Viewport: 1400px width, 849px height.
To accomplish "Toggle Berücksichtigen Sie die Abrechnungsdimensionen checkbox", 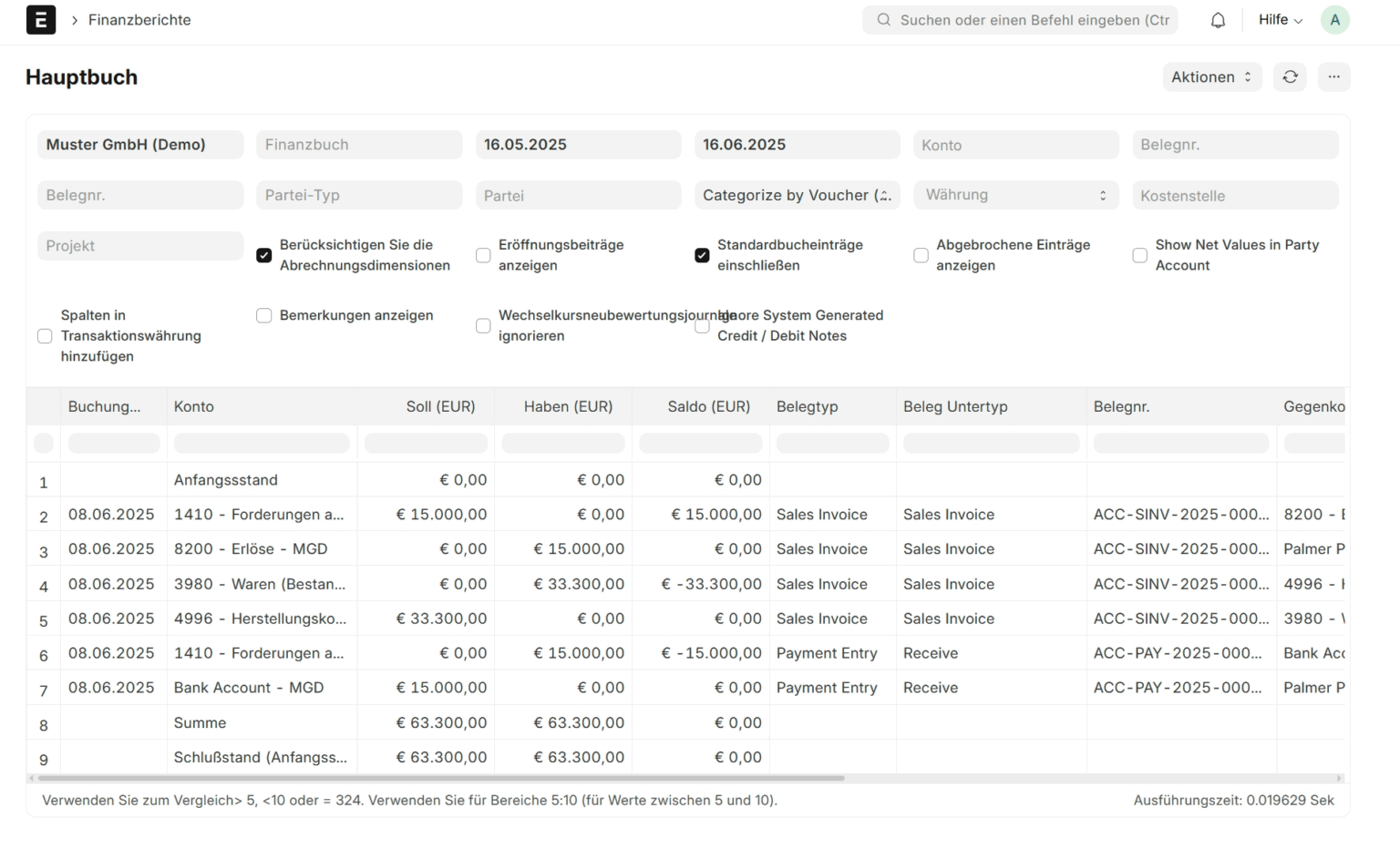I will click(264, 256).
